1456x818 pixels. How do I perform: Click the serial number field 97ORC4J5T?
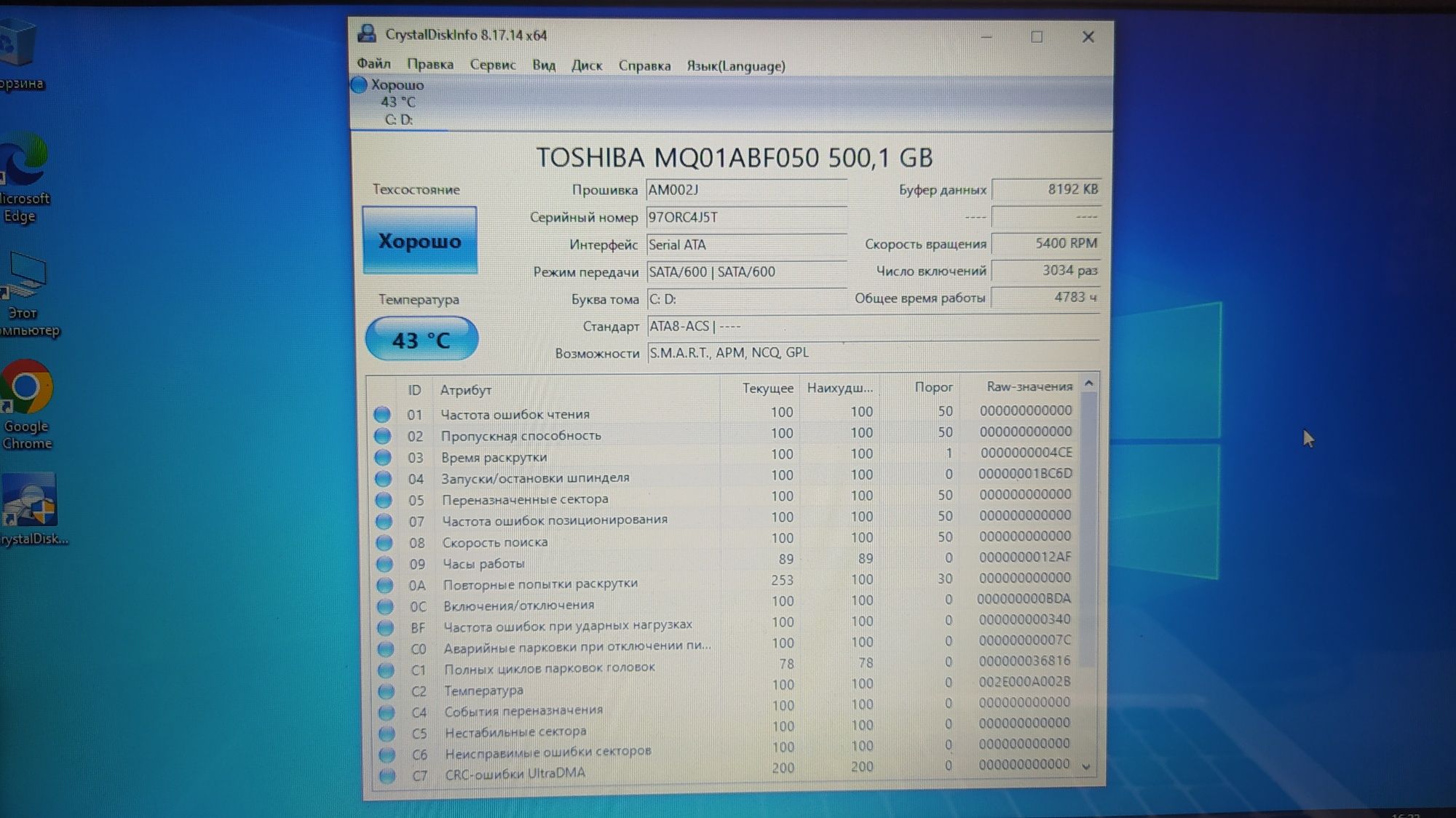[746, 217]
